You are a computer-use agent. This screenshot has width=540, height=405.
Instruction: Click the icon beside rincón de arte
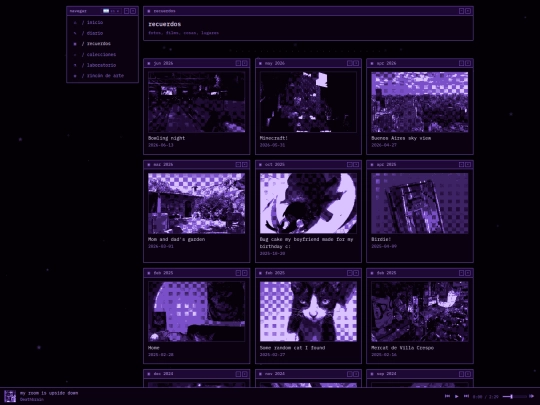pos(75,76)
